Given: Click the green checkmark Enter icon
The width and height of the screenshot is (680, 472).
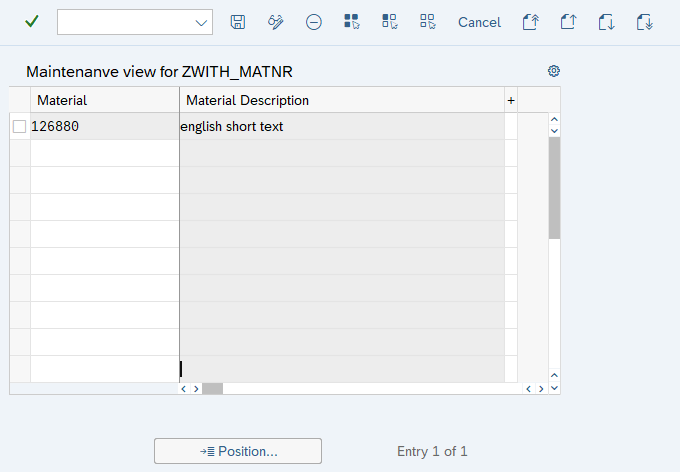Looking at the screenshot, I should [x=32, y=22].
